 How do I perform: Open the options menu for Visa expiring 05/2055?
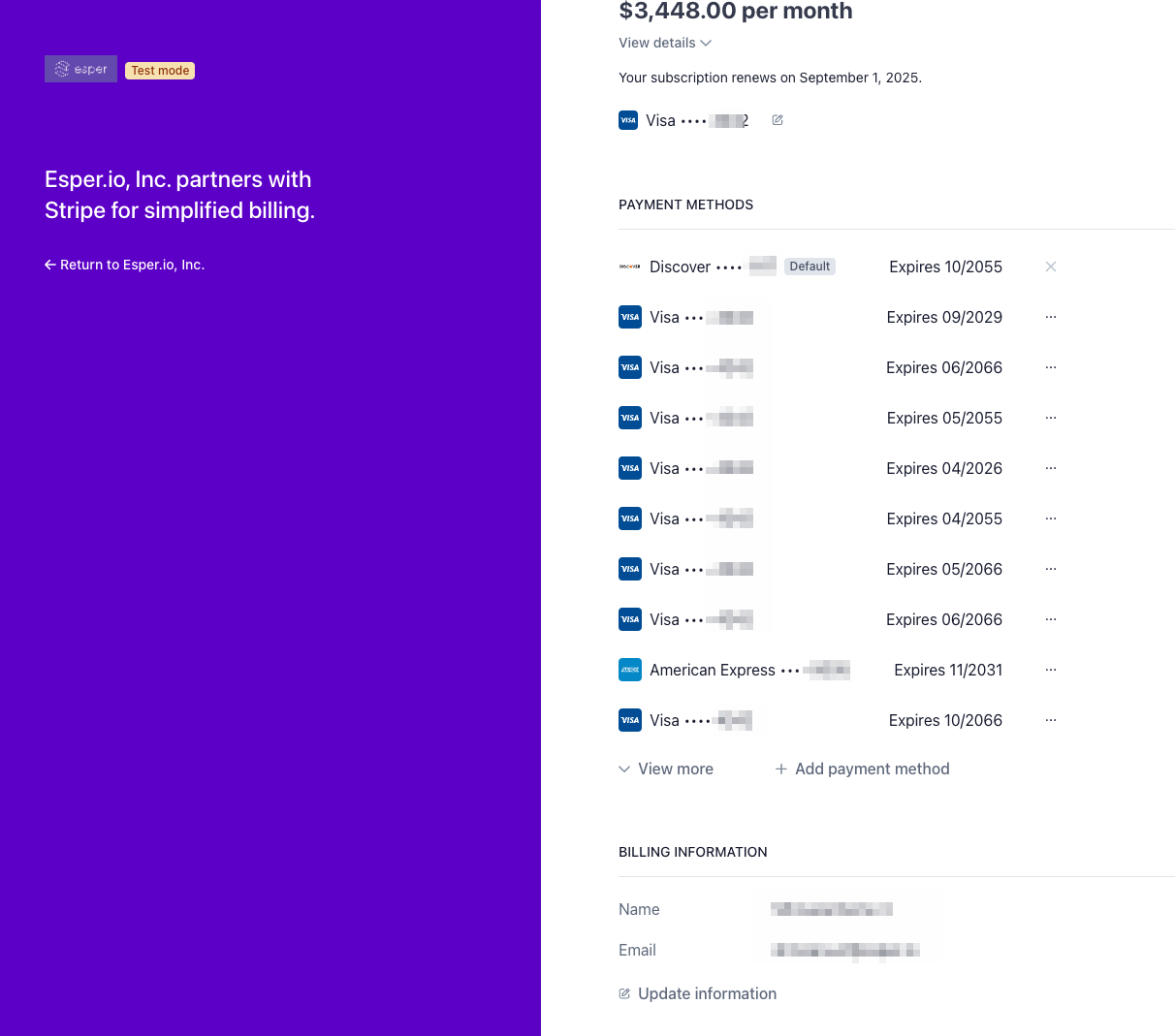(x=1051, y=417)
